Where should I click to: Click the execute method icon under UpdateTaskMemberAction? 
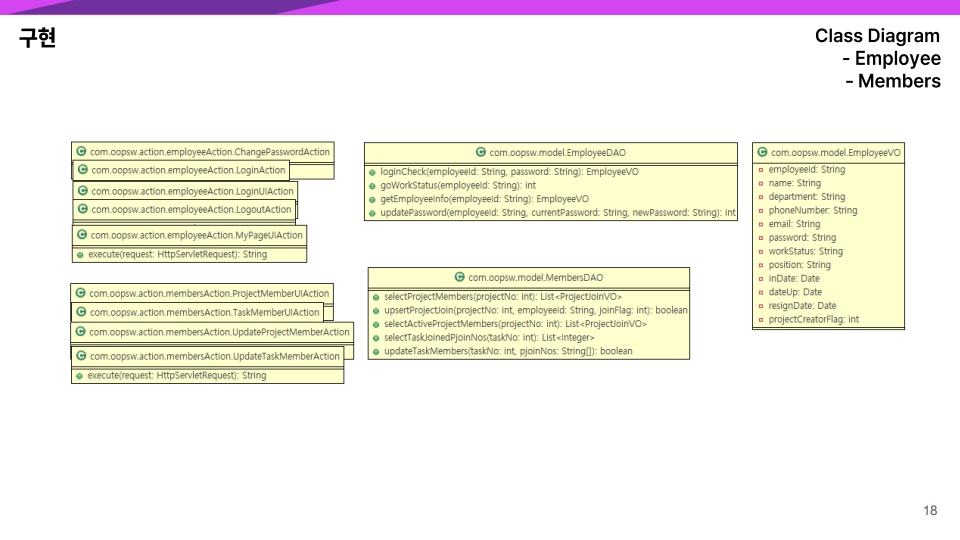click(80, 377)
